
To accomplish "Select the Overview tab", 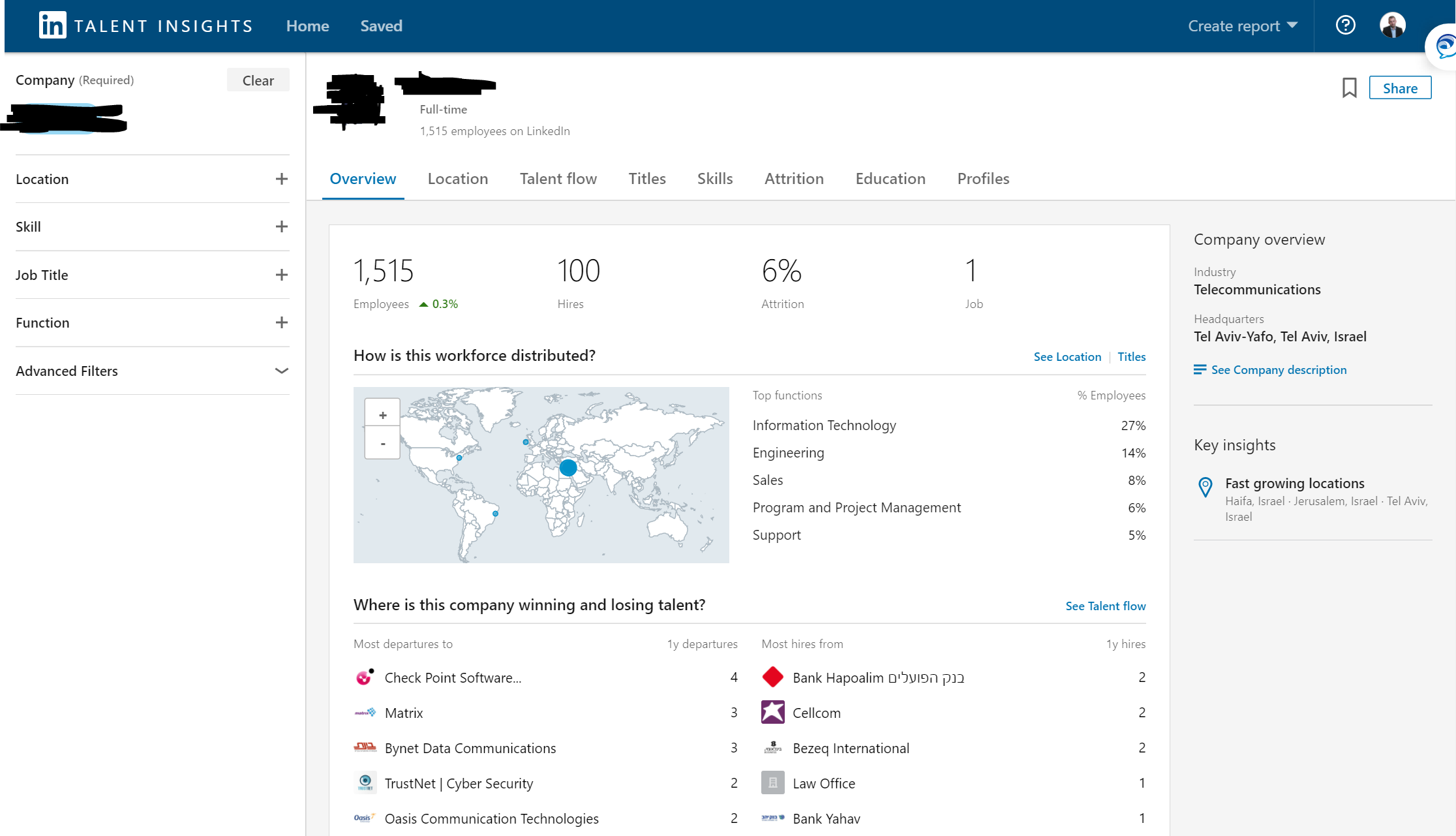I will click(x=363, y=179).
